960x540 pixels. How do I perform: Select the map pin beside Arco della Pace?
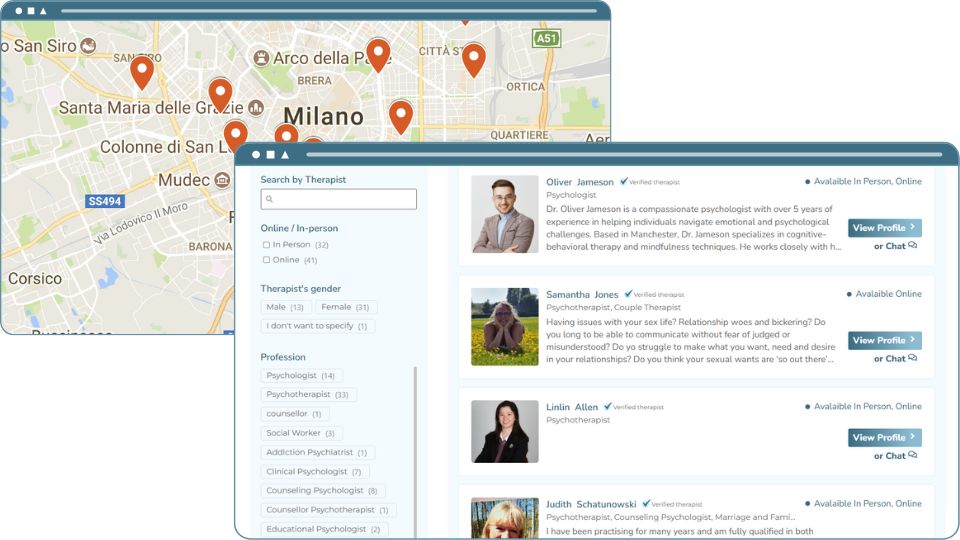(x=377, y=54)
